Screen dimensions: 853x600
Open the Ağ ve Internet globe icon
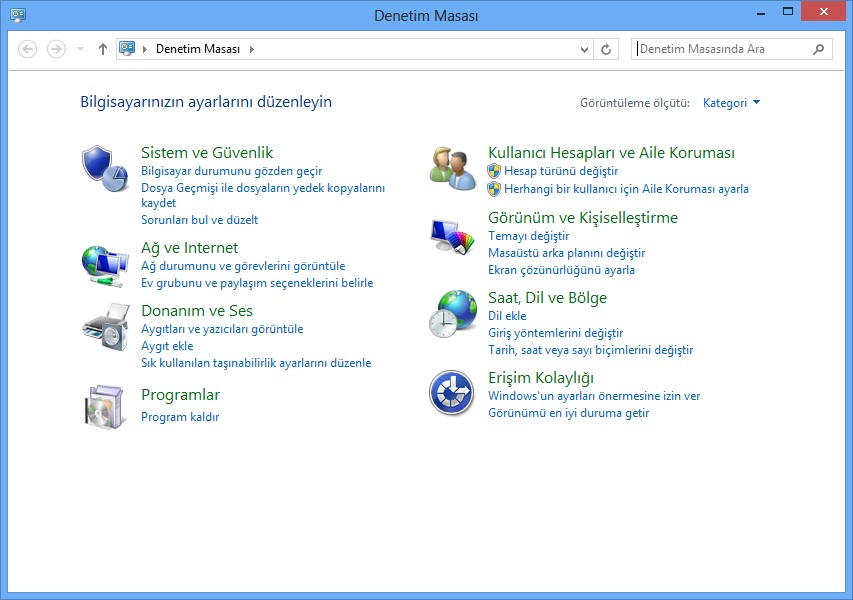click(105, 265)
